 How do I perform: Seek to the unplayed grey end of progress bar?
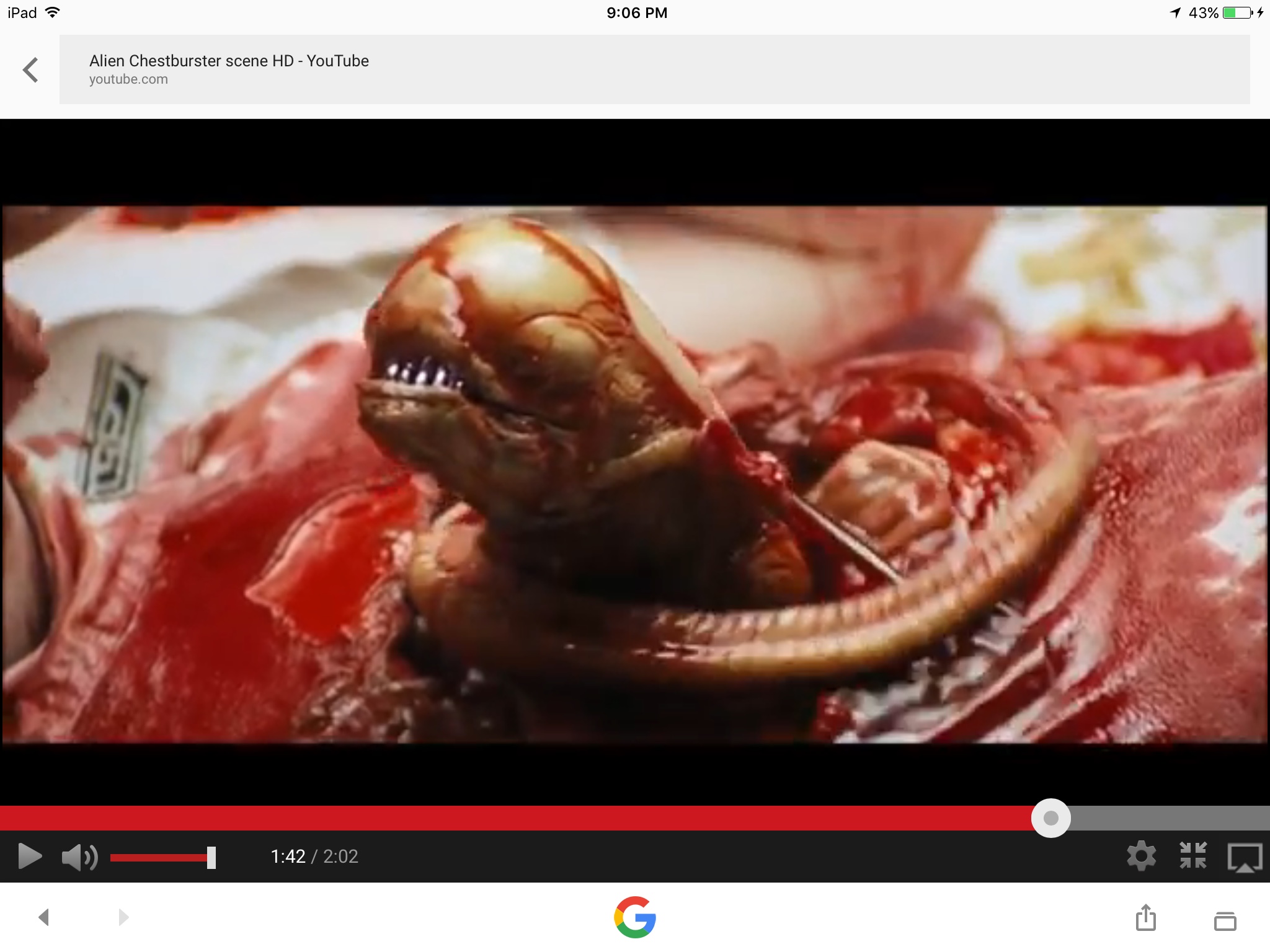tap(1170, 818)
